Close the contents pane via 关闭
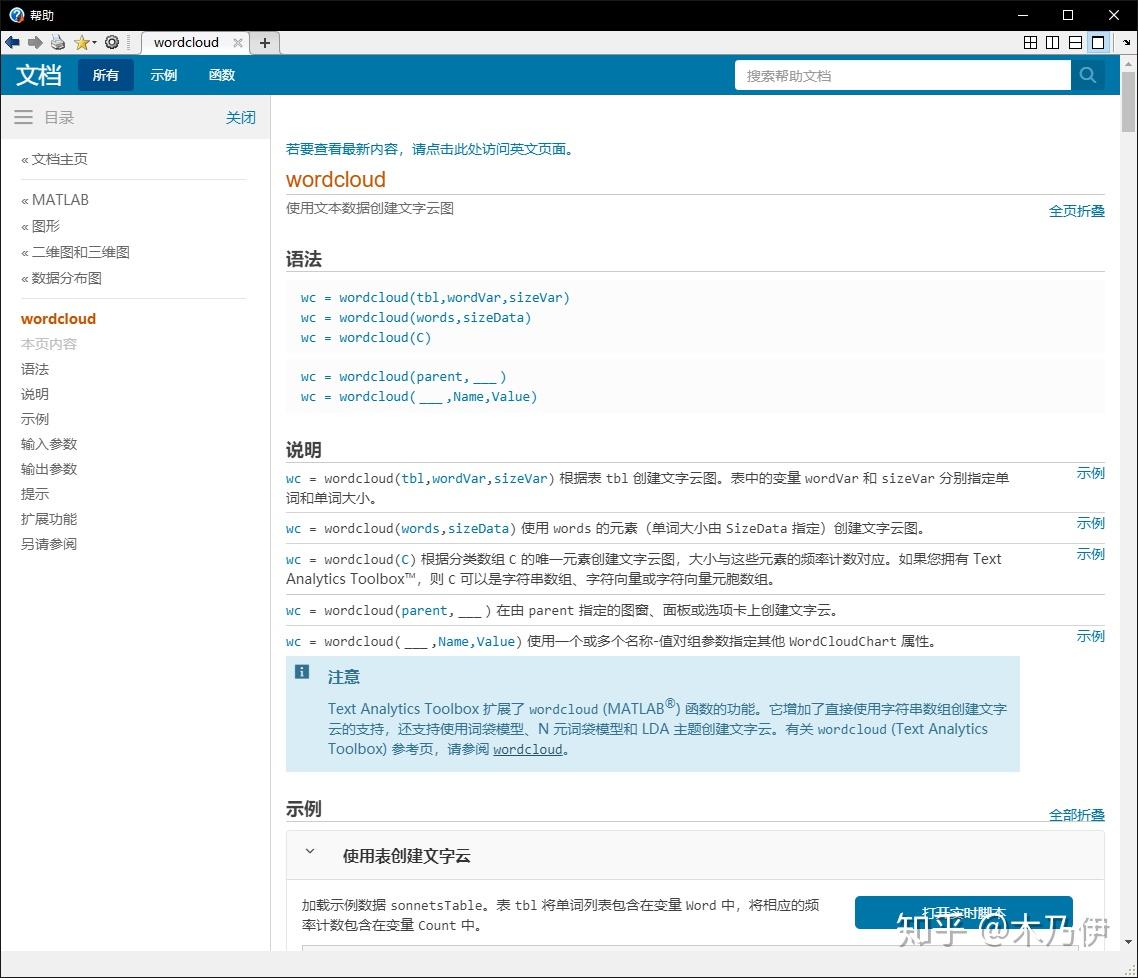This screenshot has width=1138, height=978. 240,118
